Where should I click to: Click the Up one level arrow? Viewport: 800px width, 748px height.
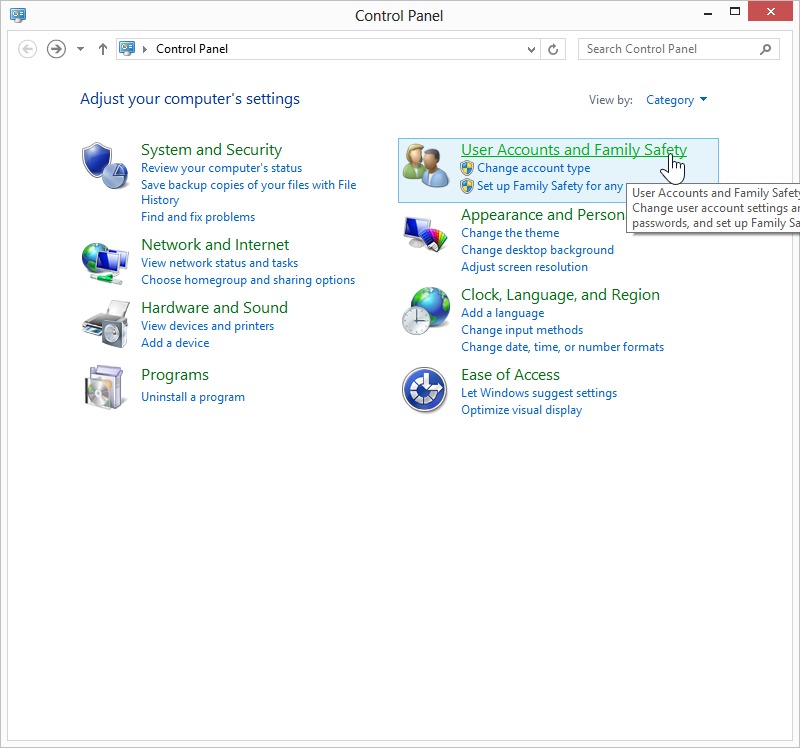pyautogui.click(x=102, y=49)
